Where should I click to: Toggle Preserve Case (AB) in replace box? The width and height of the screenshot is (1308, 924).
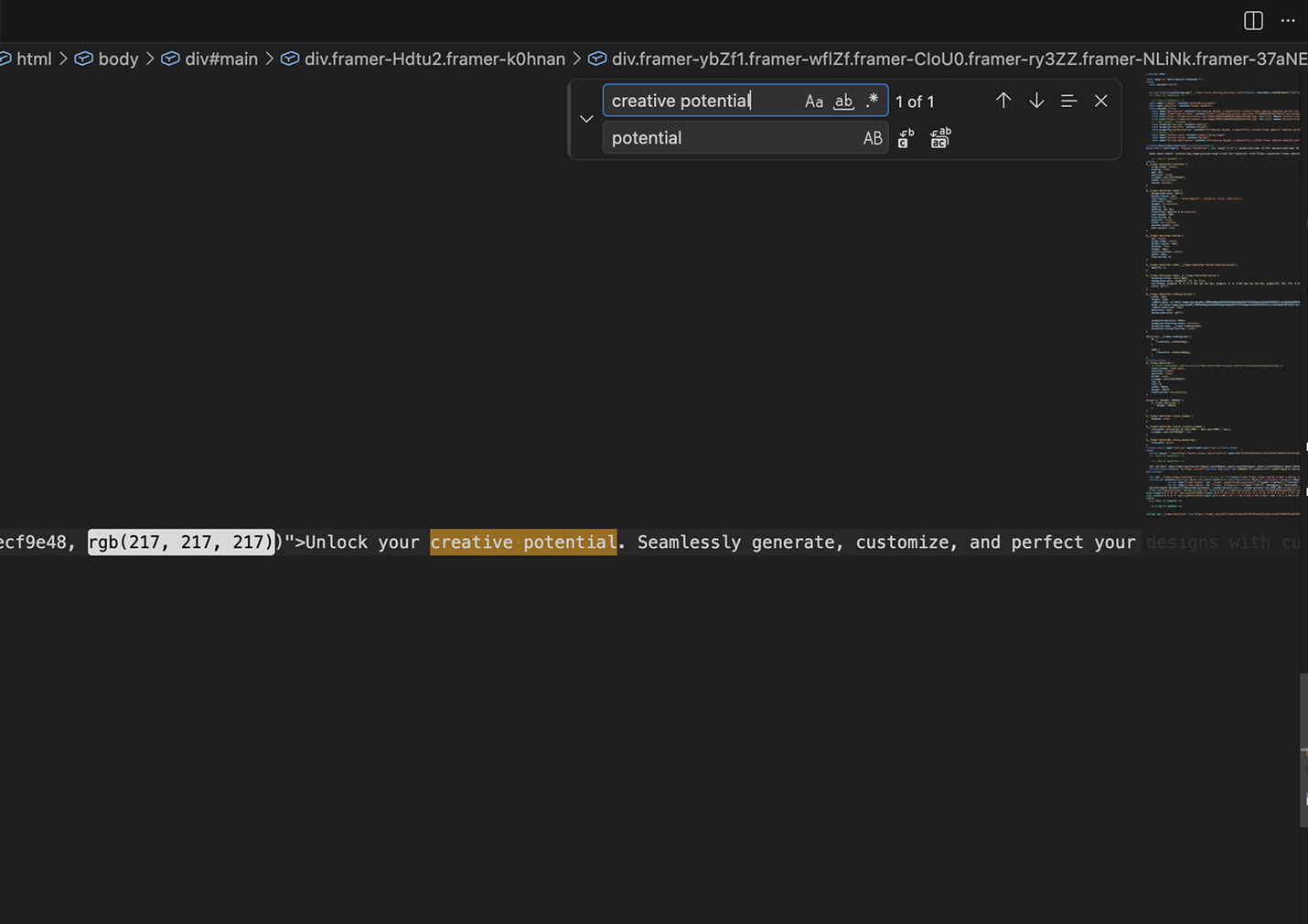(873, 138)
